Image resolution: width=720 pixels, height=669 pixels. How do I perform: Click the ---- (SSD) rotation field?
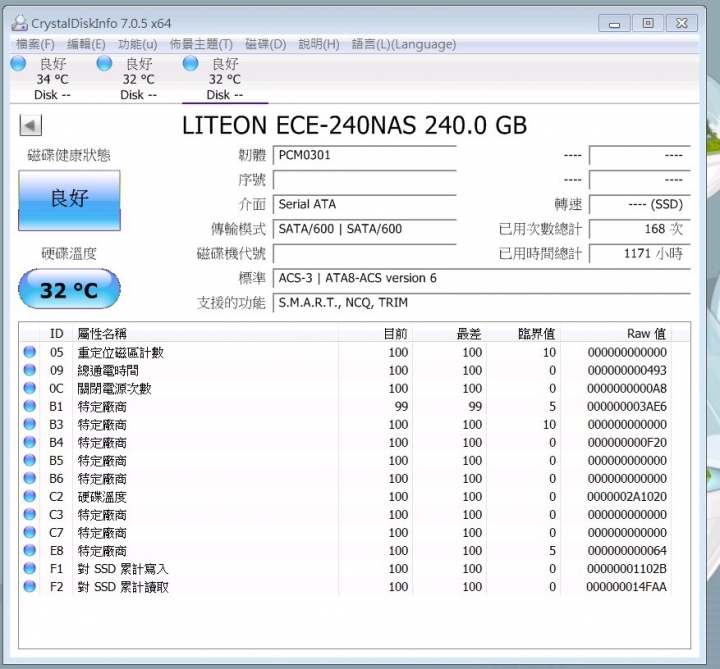coord(640,204)
